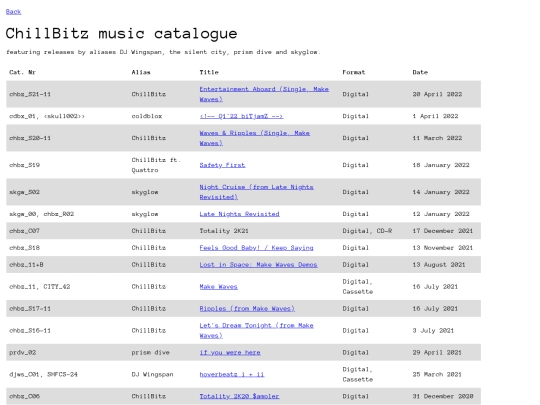This screenshot has height=405, width=540.
Task: Click catalogue number chbz_S21-11
Action: pyautogui.click(x=30, y=94)
